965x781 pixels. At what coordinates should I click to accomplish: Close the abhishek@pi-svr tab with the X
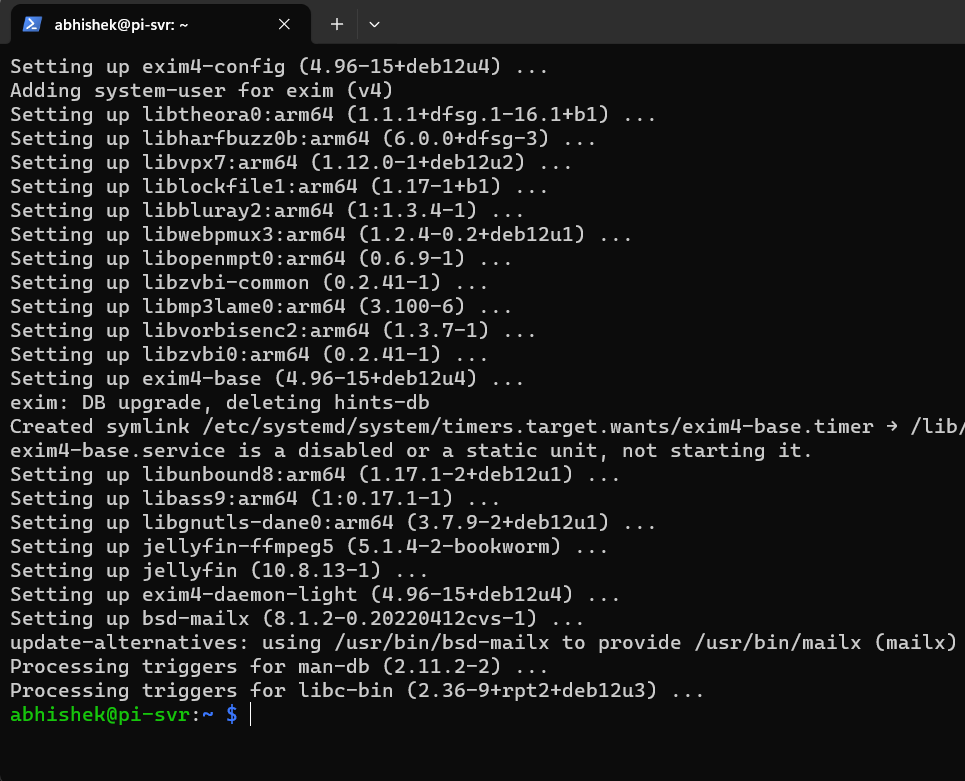(283, 23)
